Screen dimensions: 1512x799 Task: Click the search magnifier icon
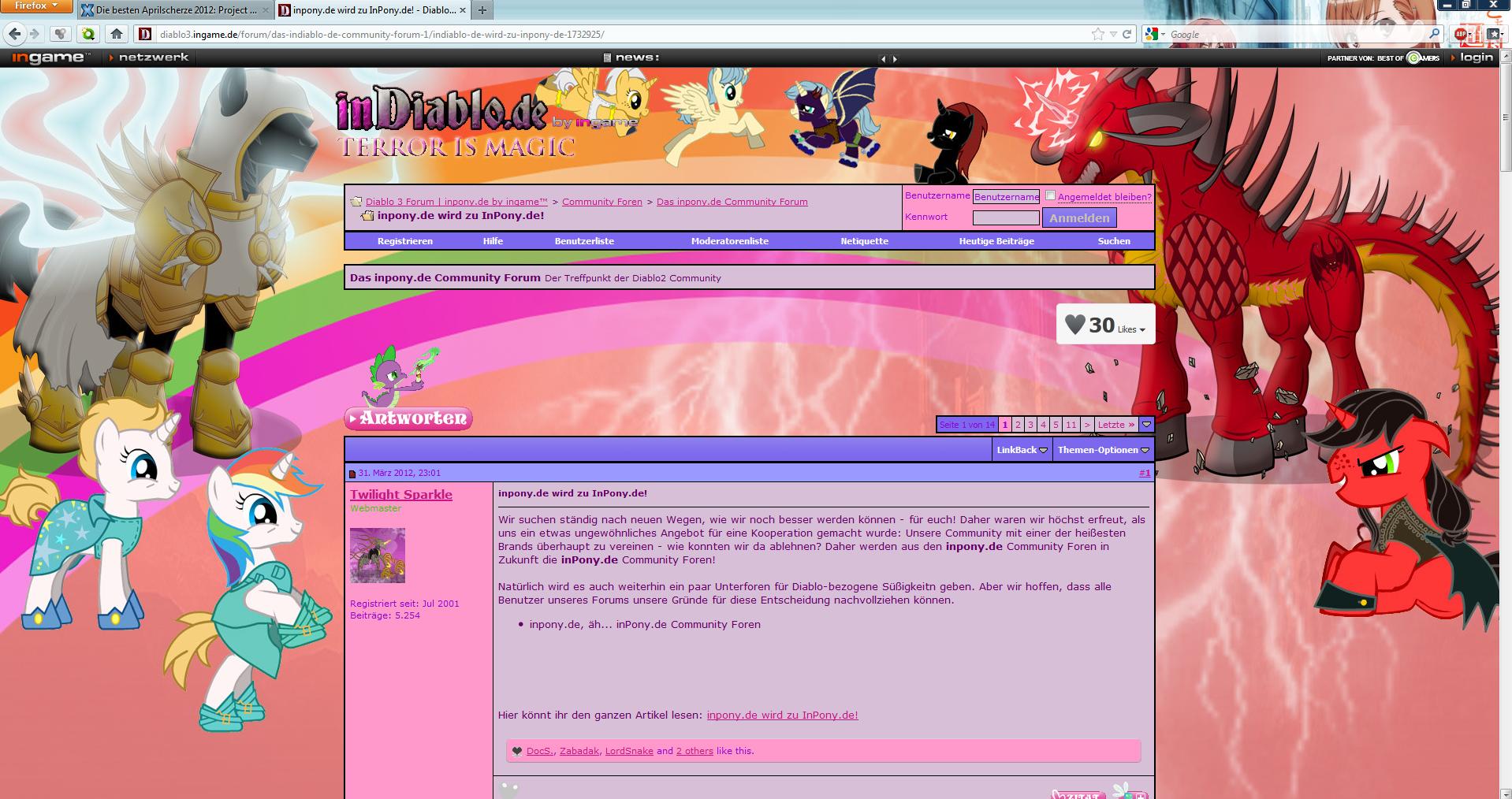[1434, 34]
